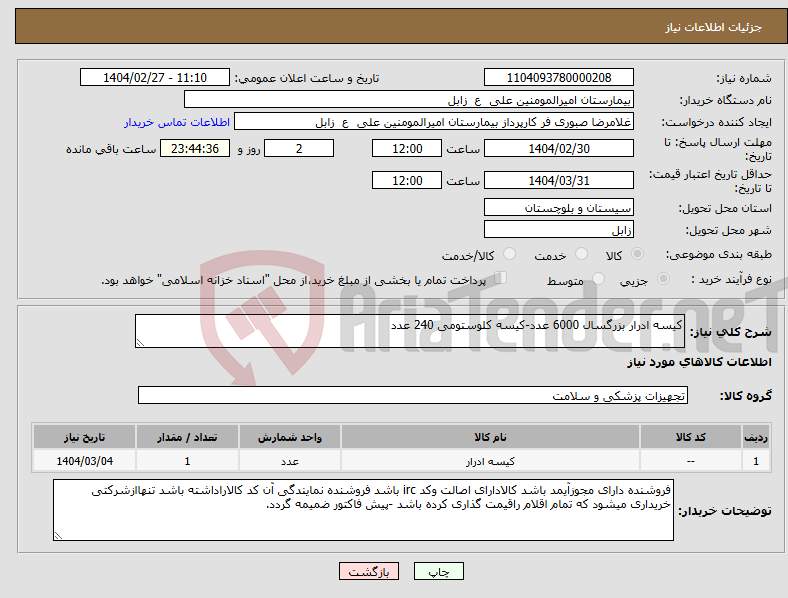Click the need number field 1104093780000208

pos(559,78)
